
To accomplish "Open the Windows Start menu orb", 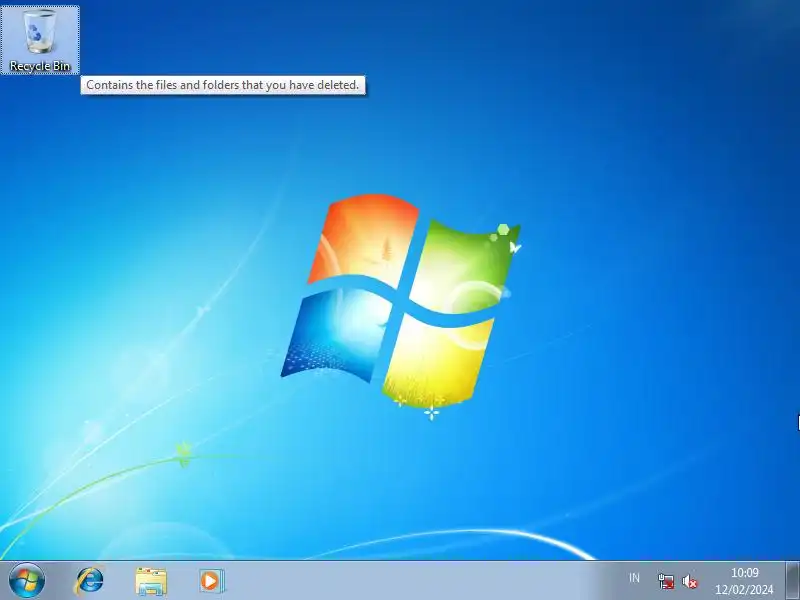I will (x=27, y=581).
